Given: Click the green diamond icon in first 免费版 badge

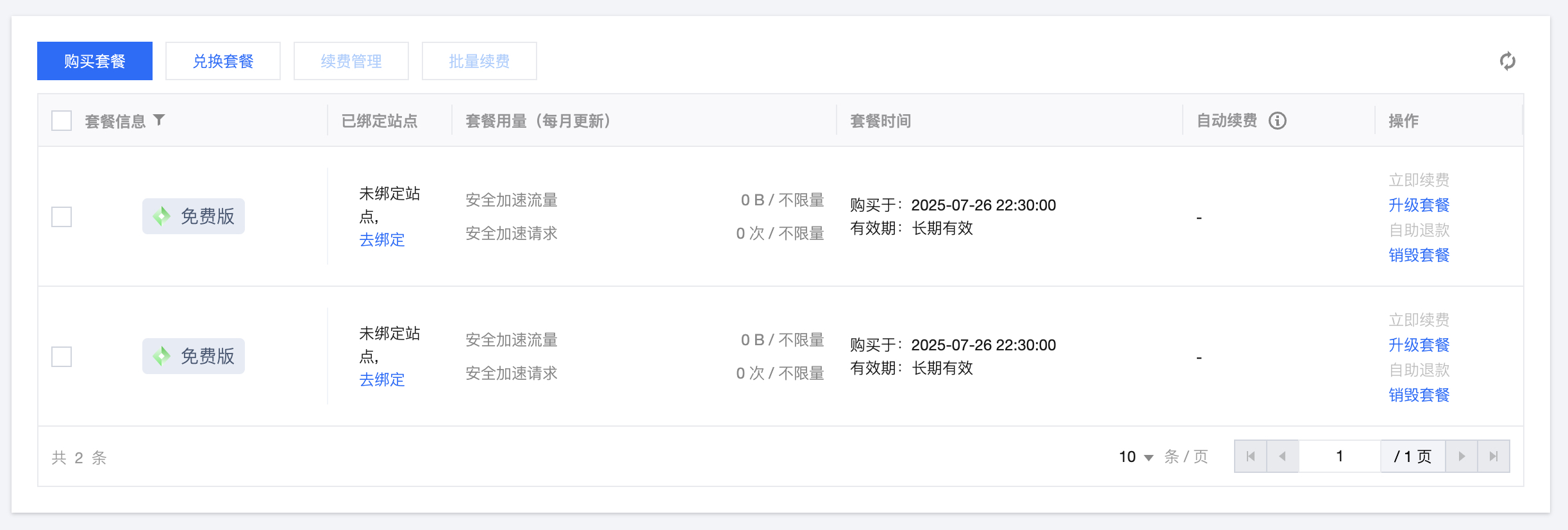Looking at the screenshot, I should [x=162, y=216].
